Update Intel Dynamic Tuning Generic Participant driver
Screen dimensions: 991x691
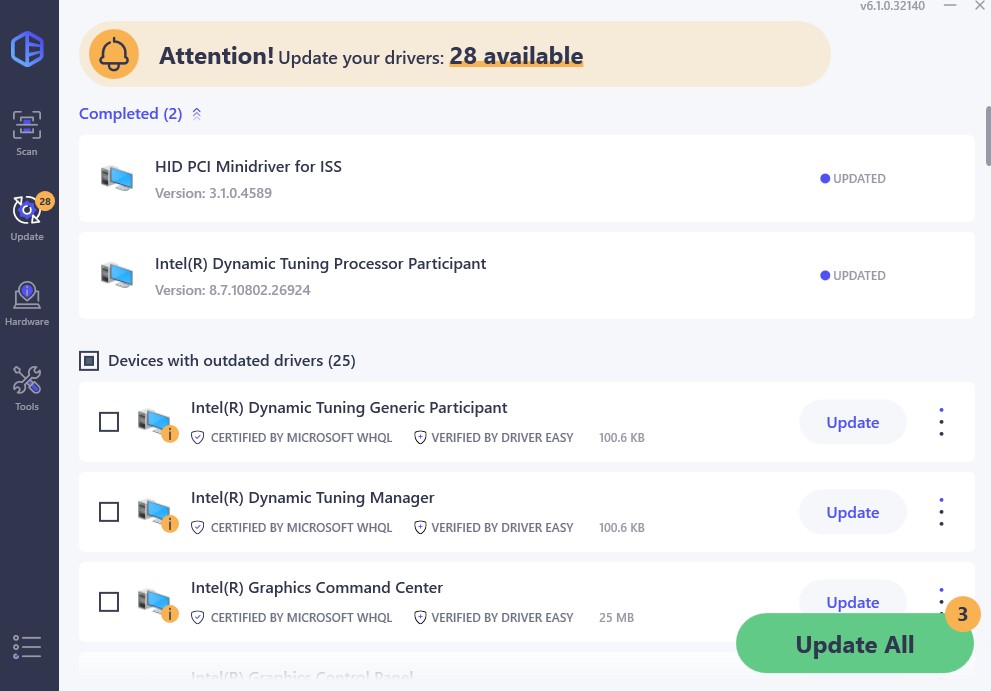point(852,423)
